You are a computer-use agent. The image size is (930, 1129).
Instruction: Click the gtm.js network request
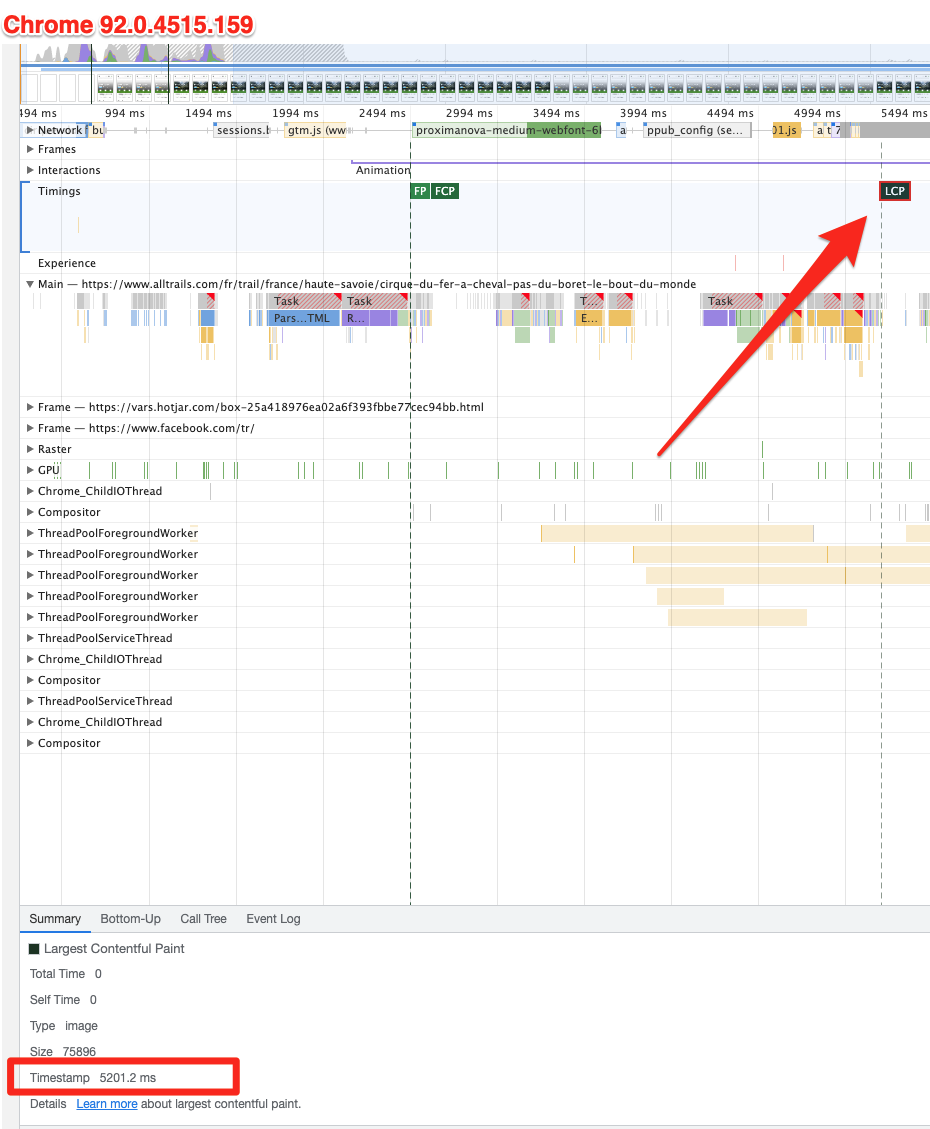pyautogui.click(x=316, y=130)
